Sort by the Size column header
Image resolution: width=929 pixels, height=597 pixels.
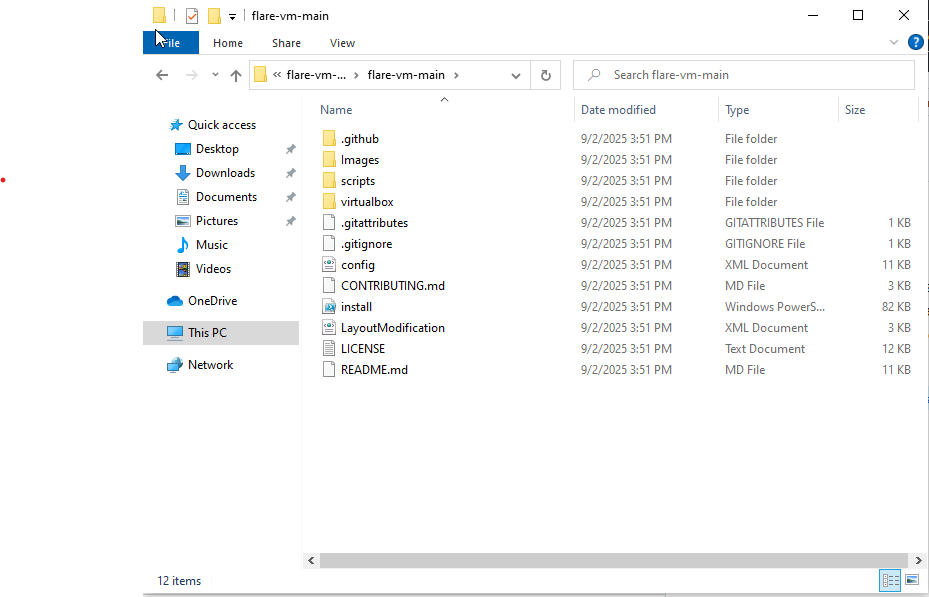click(x=855, y=110)
